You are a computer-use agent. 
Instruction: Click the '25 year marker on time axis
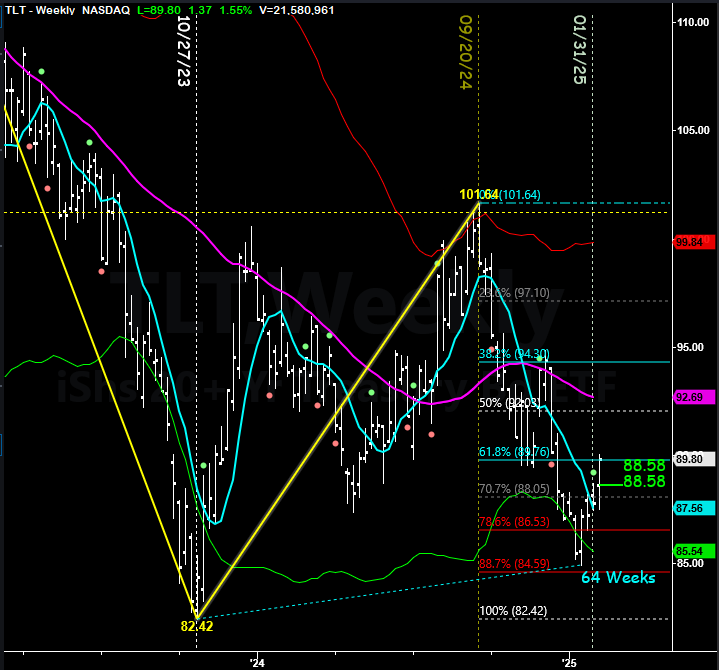(x=569, y=663)
